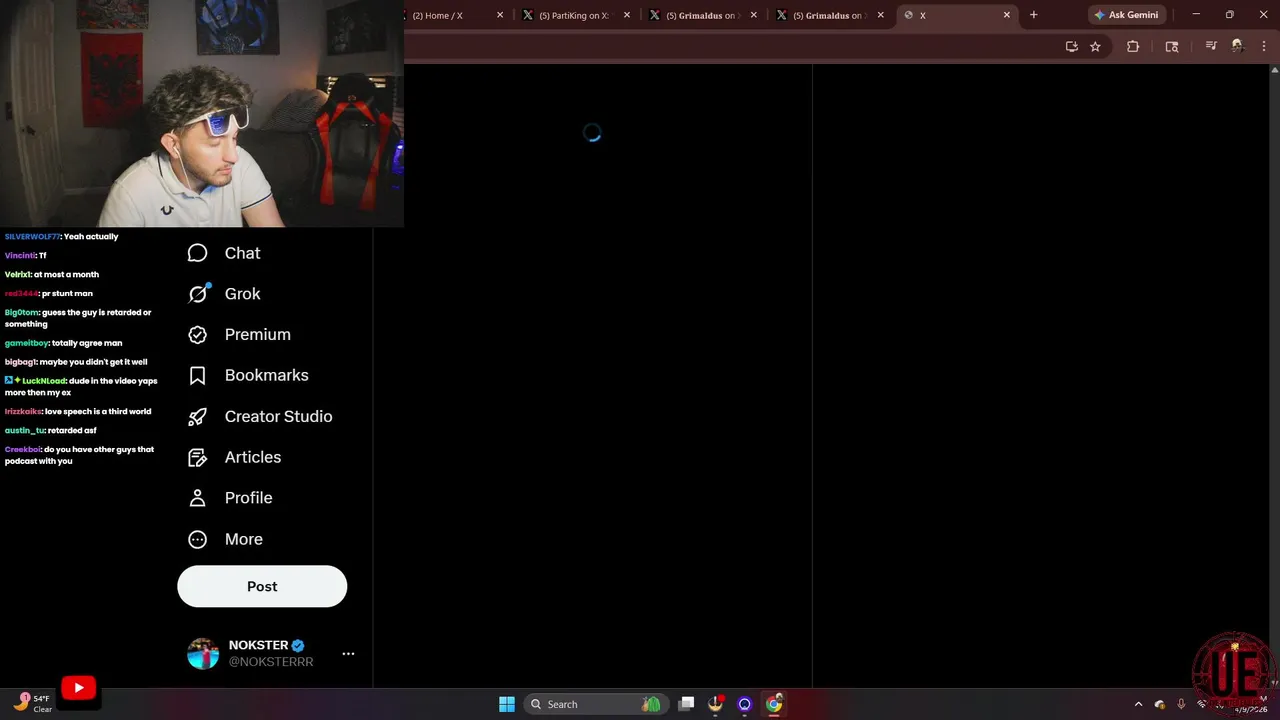Click the Creator Studio rocket icon

[198, 416]
